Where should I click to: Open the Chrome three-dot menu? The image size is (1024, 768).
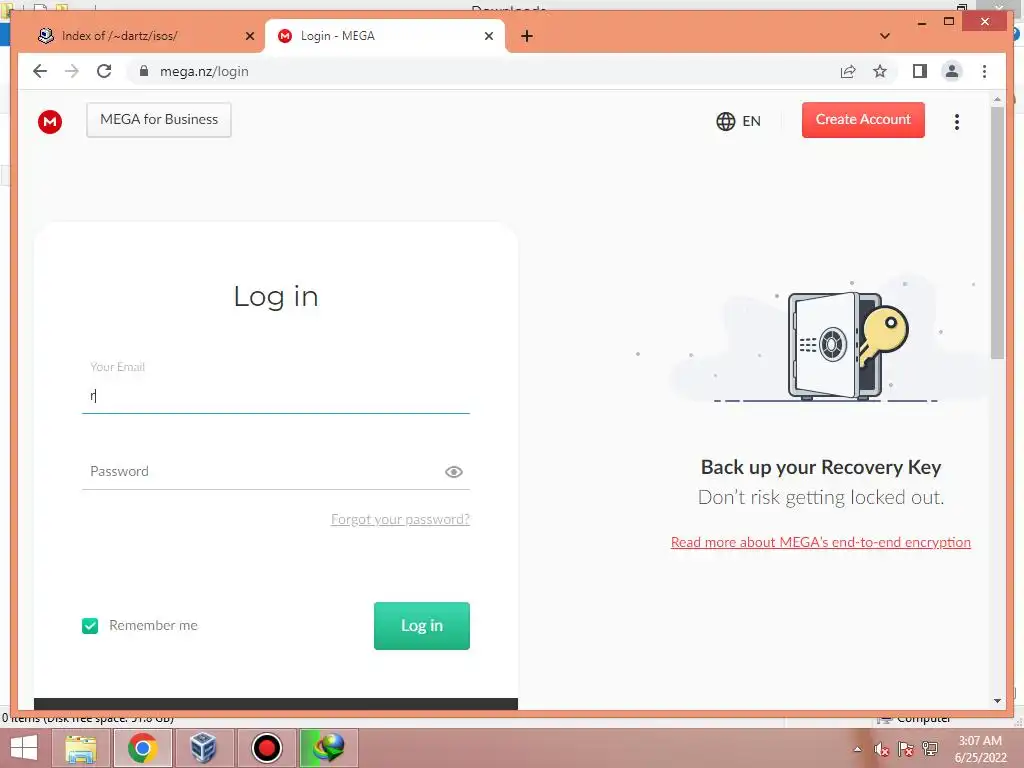[x=984, y=71]
